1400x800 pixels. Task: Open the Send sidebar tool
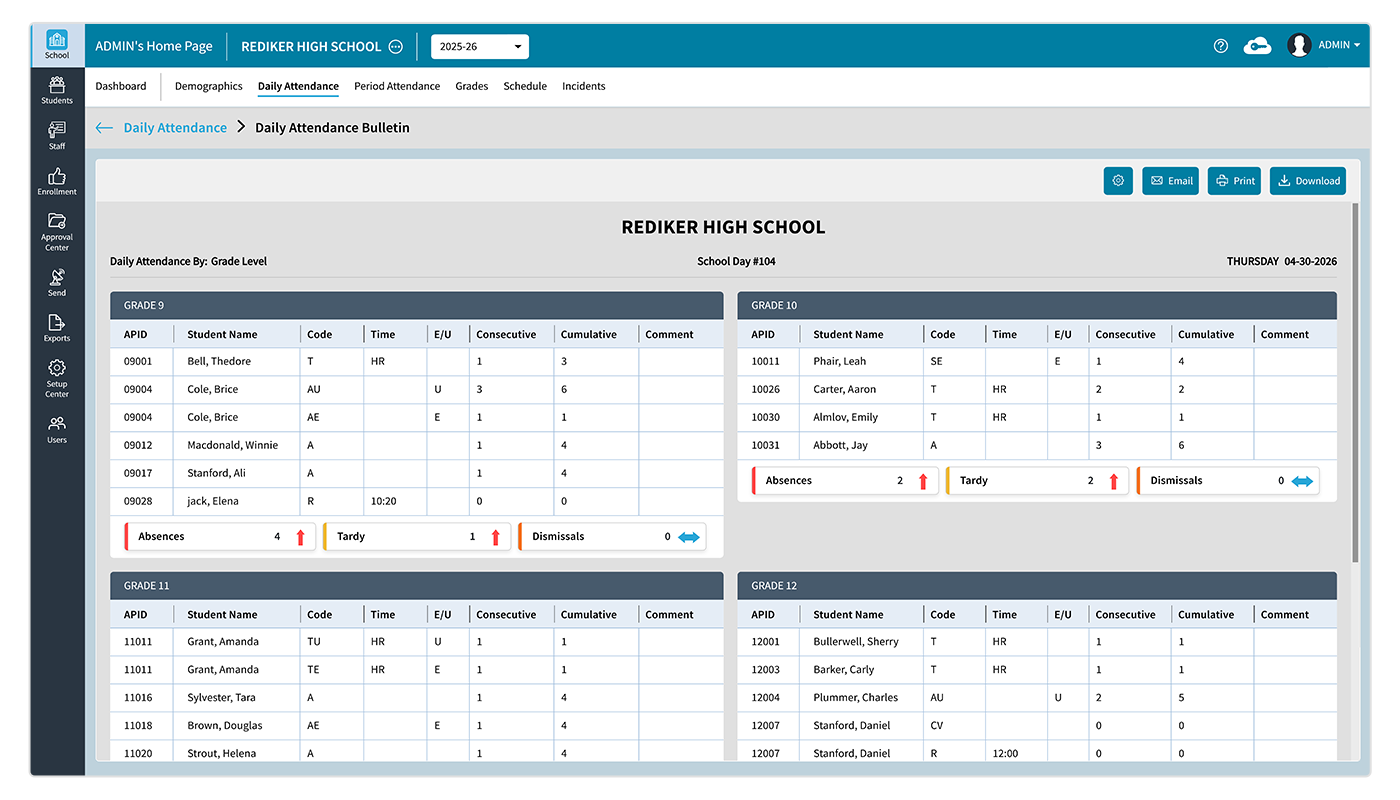(x=57, y=282)
